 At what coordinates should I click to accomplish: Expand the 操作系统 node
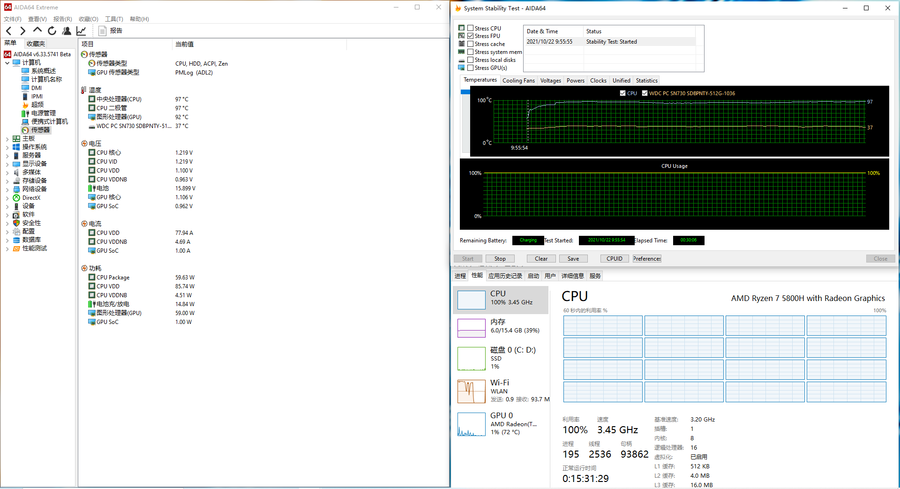coord(7,147)
